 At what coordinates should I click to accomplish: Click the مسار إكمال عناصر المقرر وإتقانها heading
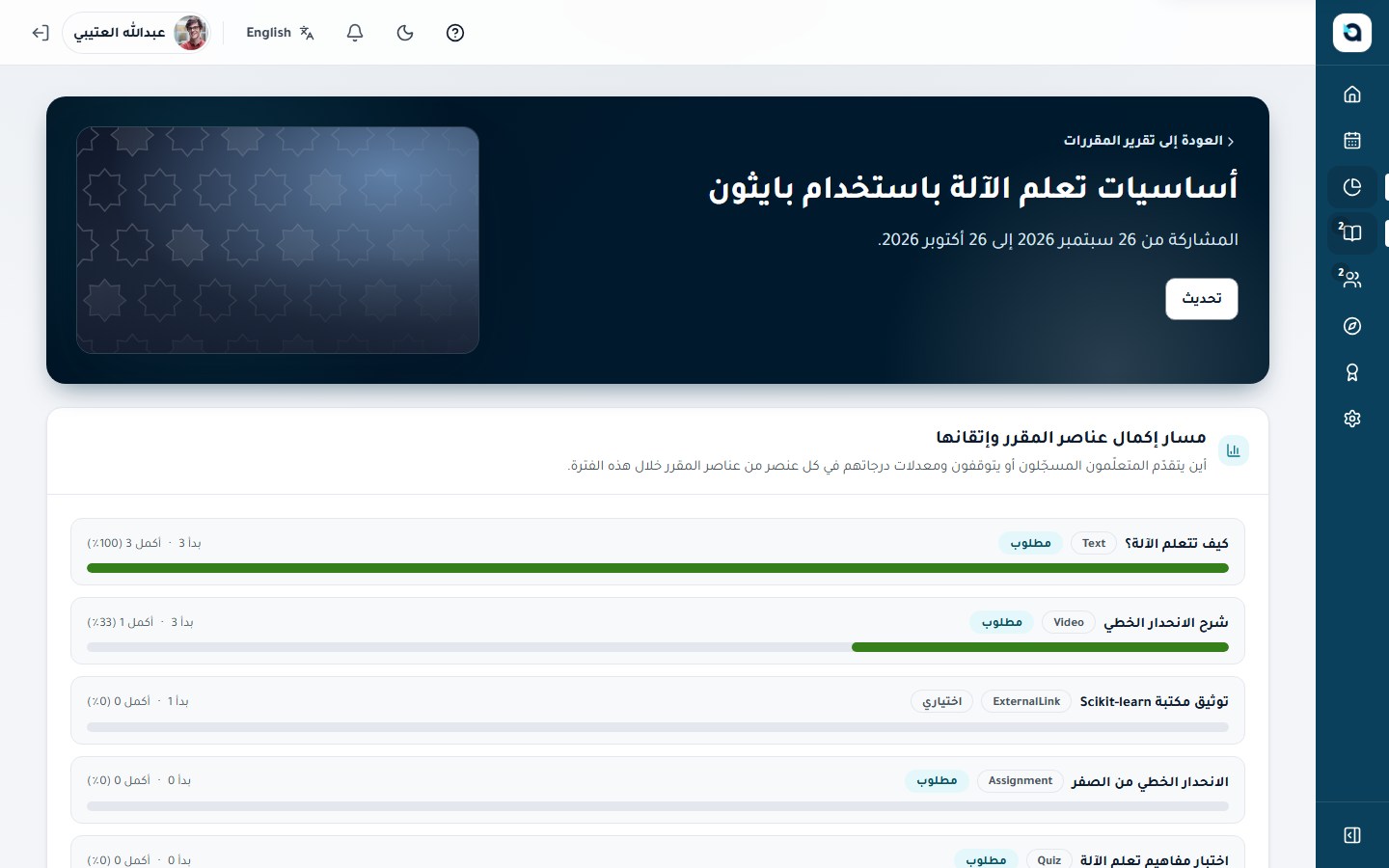(1071, 437)
